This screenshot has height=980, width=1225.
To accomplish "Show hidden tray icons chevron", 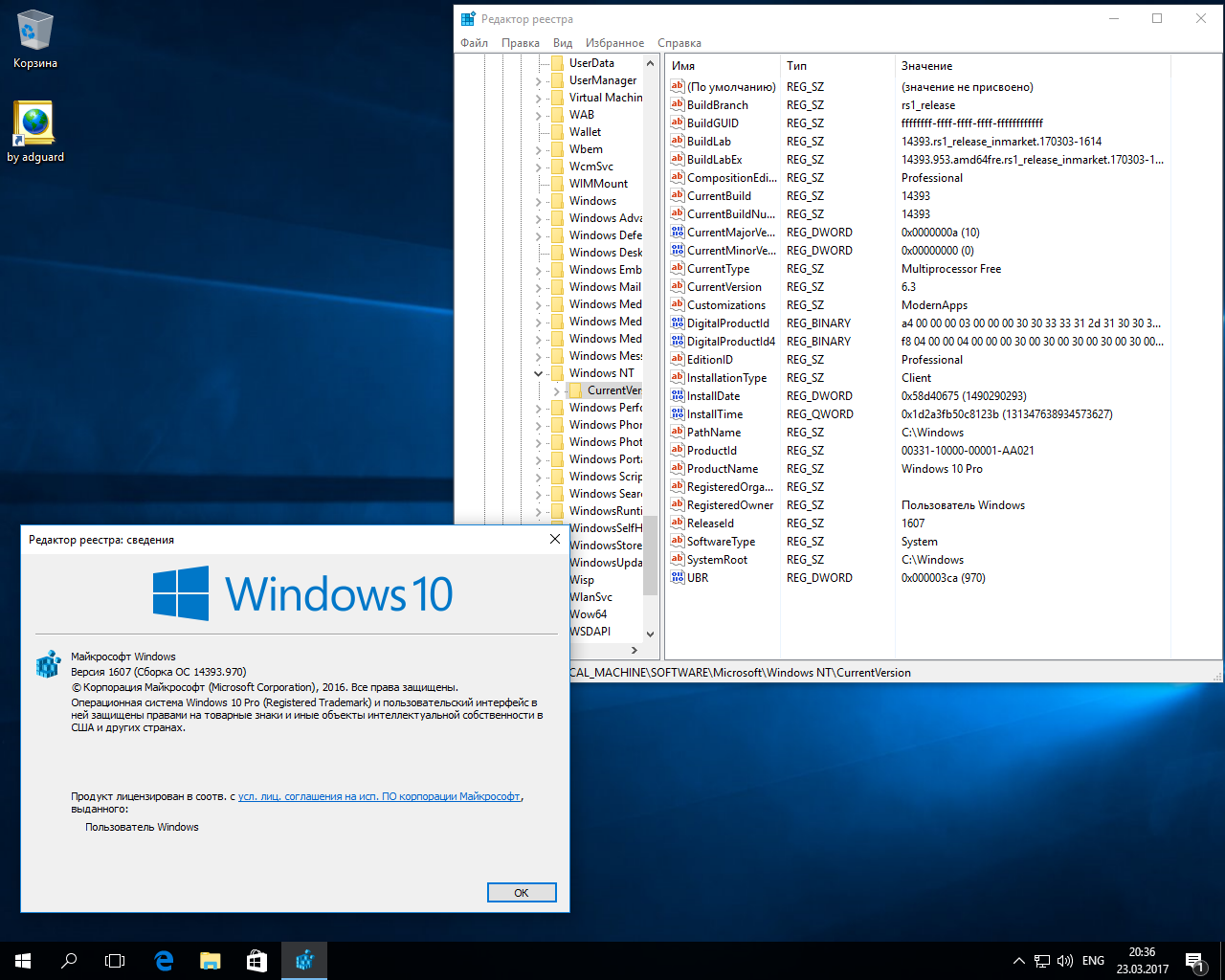I will (1018, 961).
